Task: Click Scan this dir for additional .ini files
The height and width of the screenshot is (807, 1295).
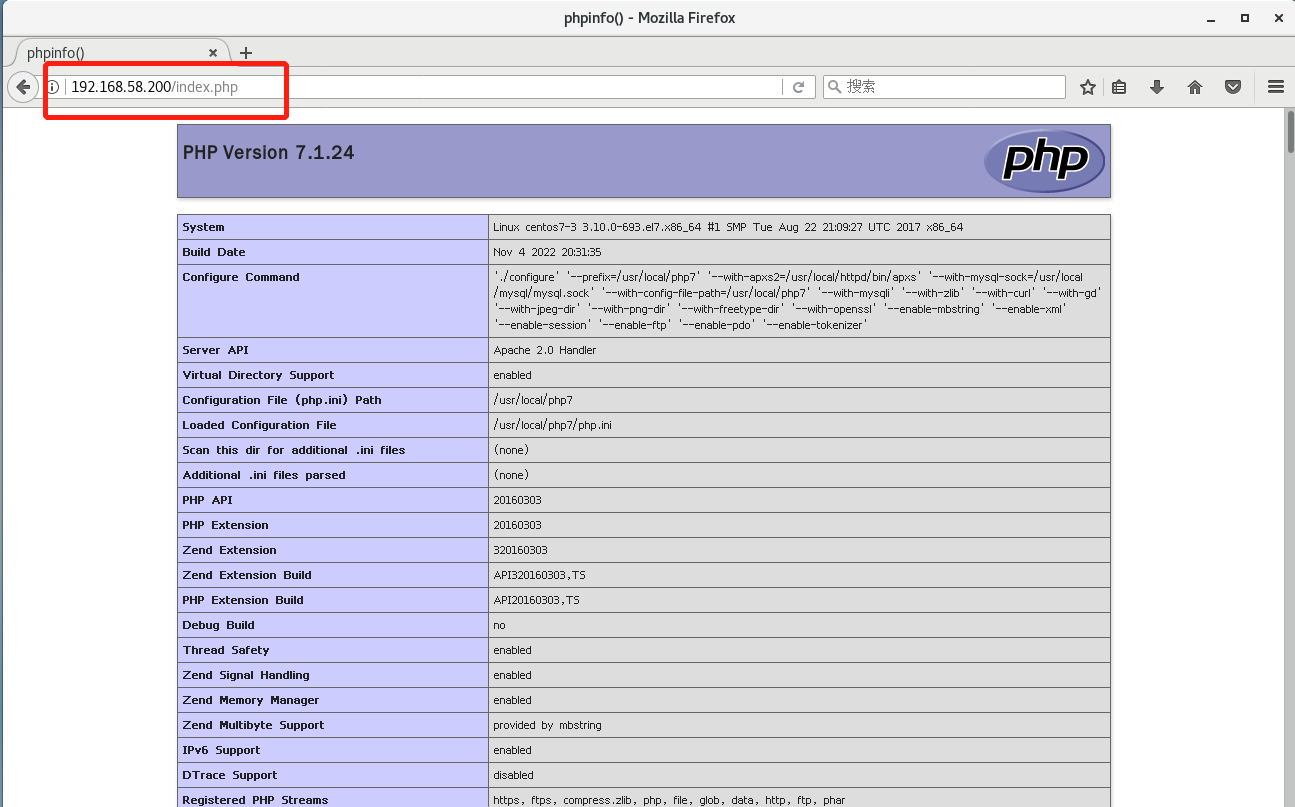Action: 293,450
